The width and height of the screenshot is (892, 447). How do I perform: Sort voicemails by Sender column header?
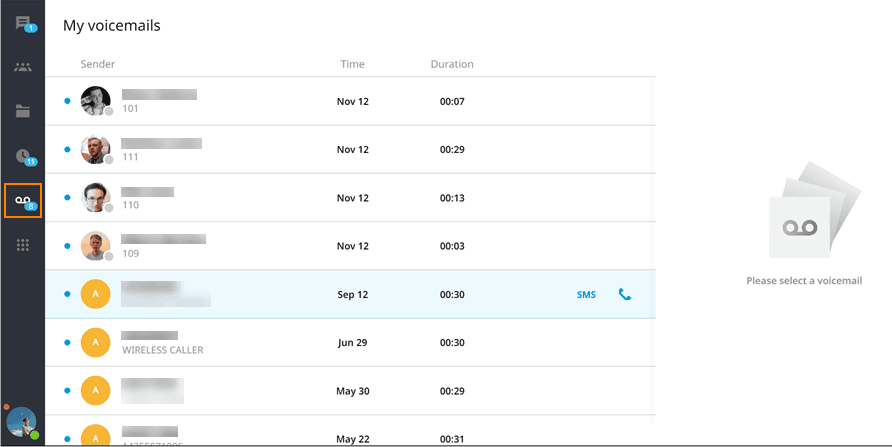tap(98, 64)
